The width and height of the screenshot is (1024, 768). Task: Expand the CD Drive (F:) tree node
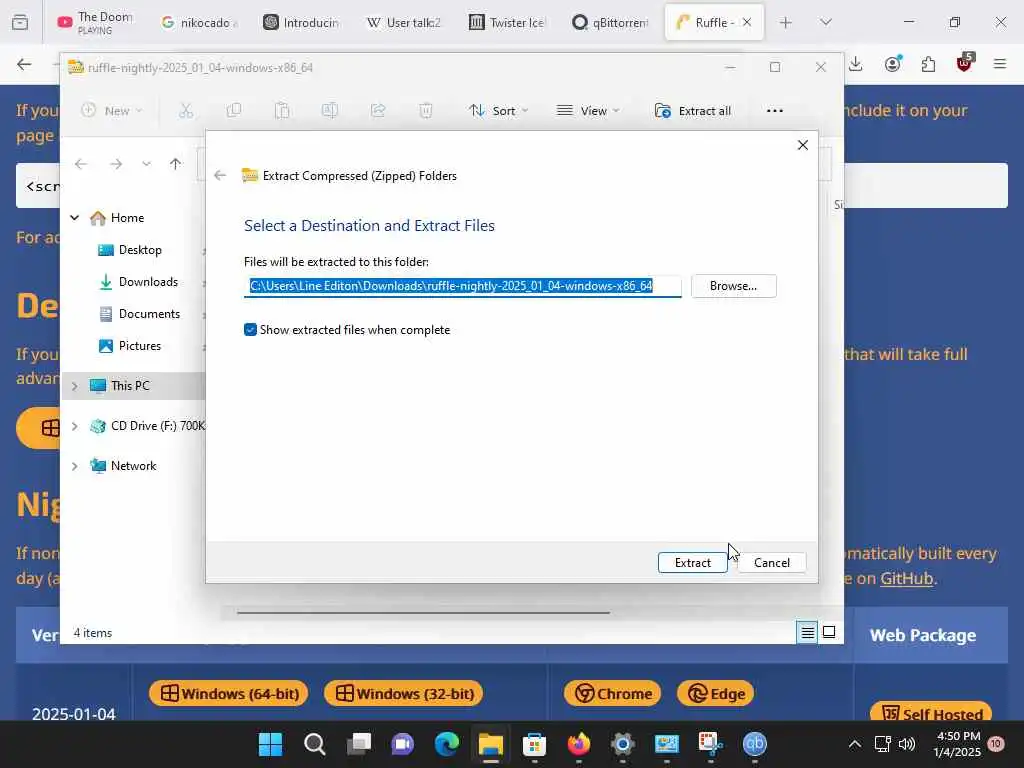(74, 426)
